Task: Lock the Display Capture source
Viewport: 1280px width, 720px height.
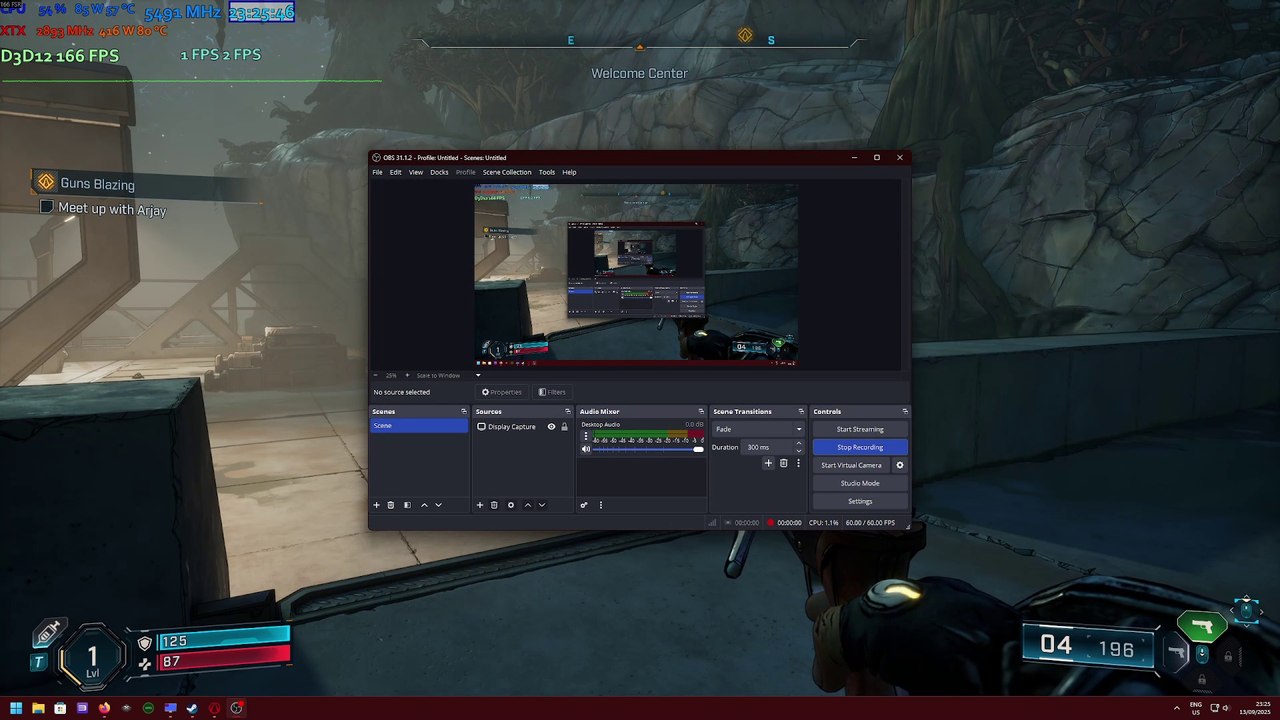Action: 564,427
